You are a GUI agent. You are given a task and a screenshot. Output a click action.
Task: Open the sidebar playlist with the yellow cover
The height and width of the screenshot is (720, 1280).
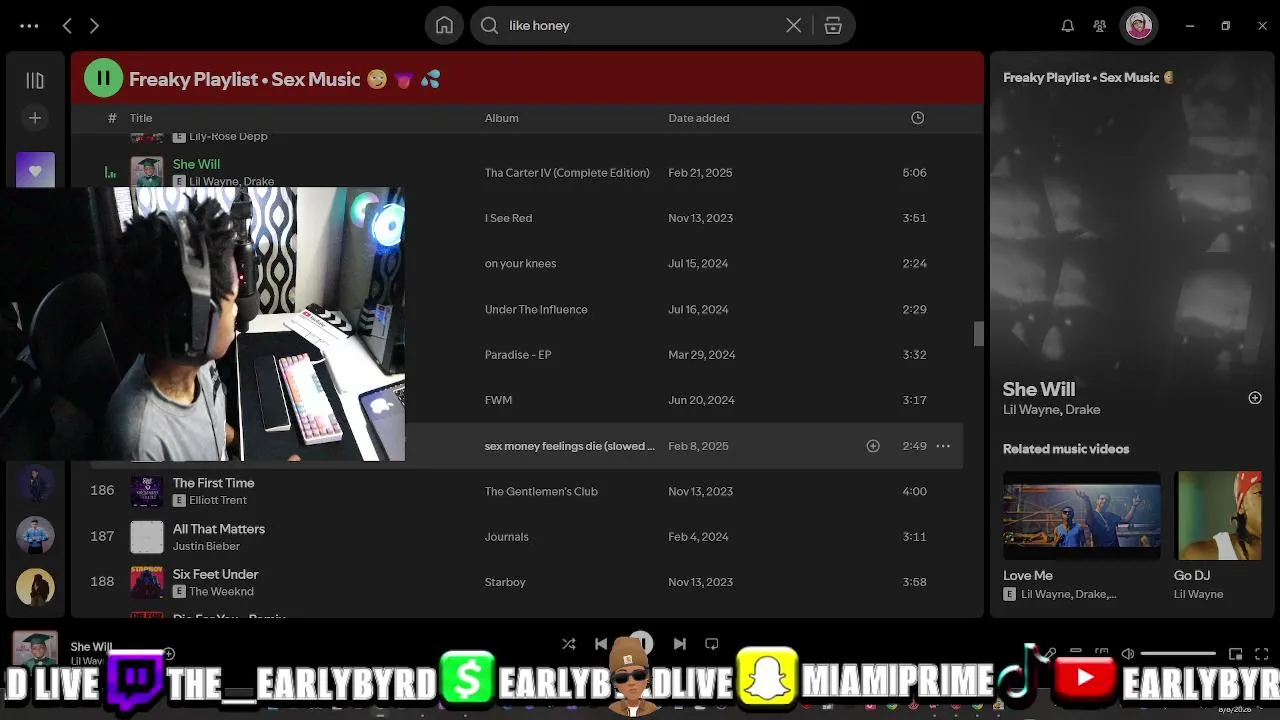click(x=35, y=587)
